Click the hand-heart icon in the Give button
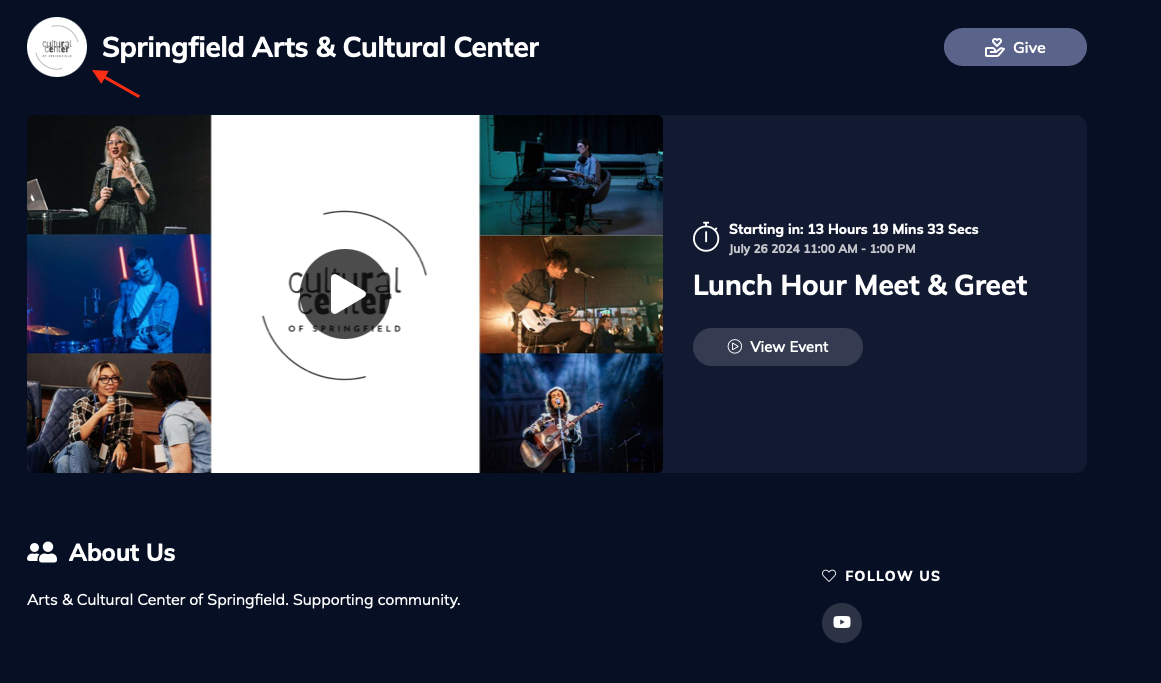 point(994,47)
